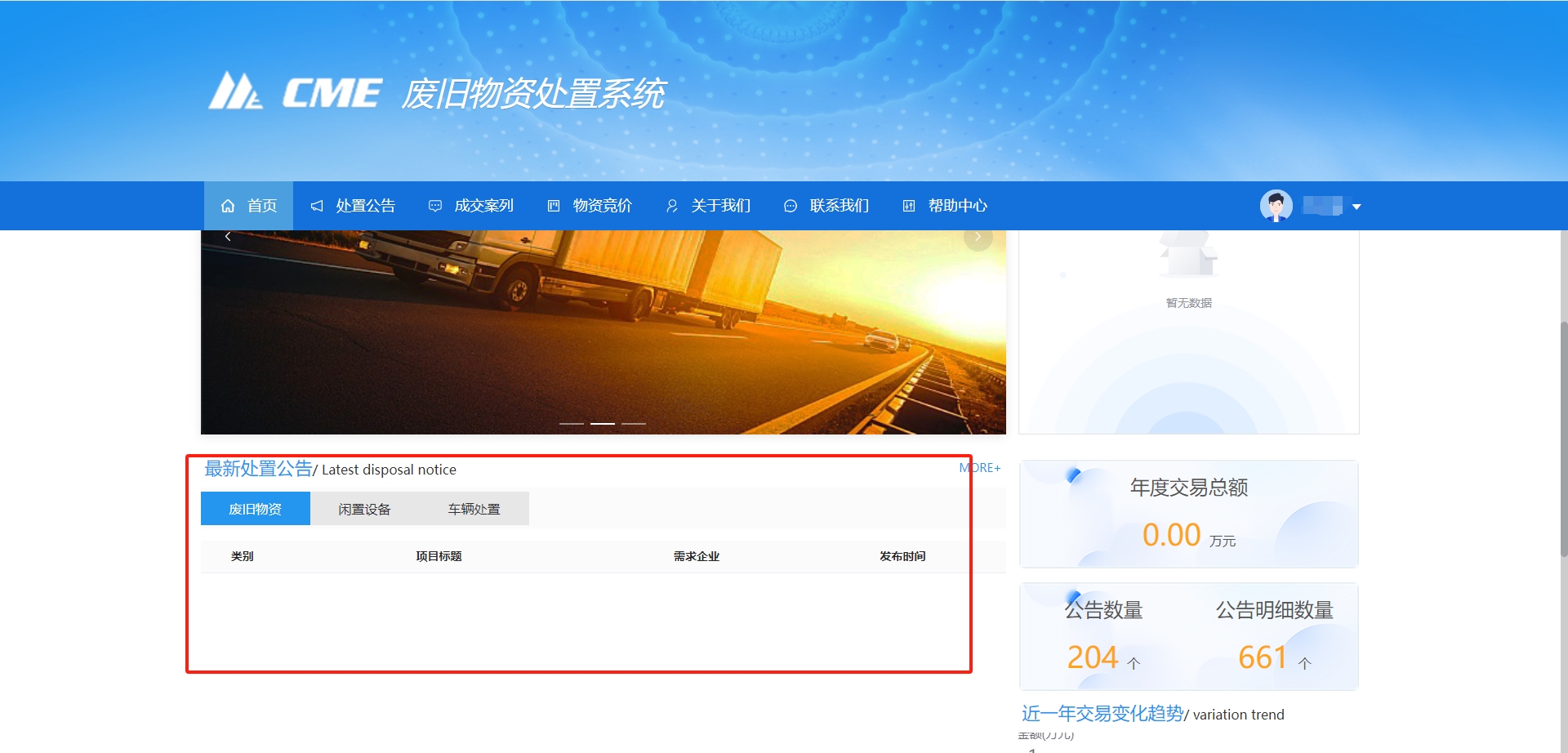Click the icon beside 帮助中心

[909, 206]
